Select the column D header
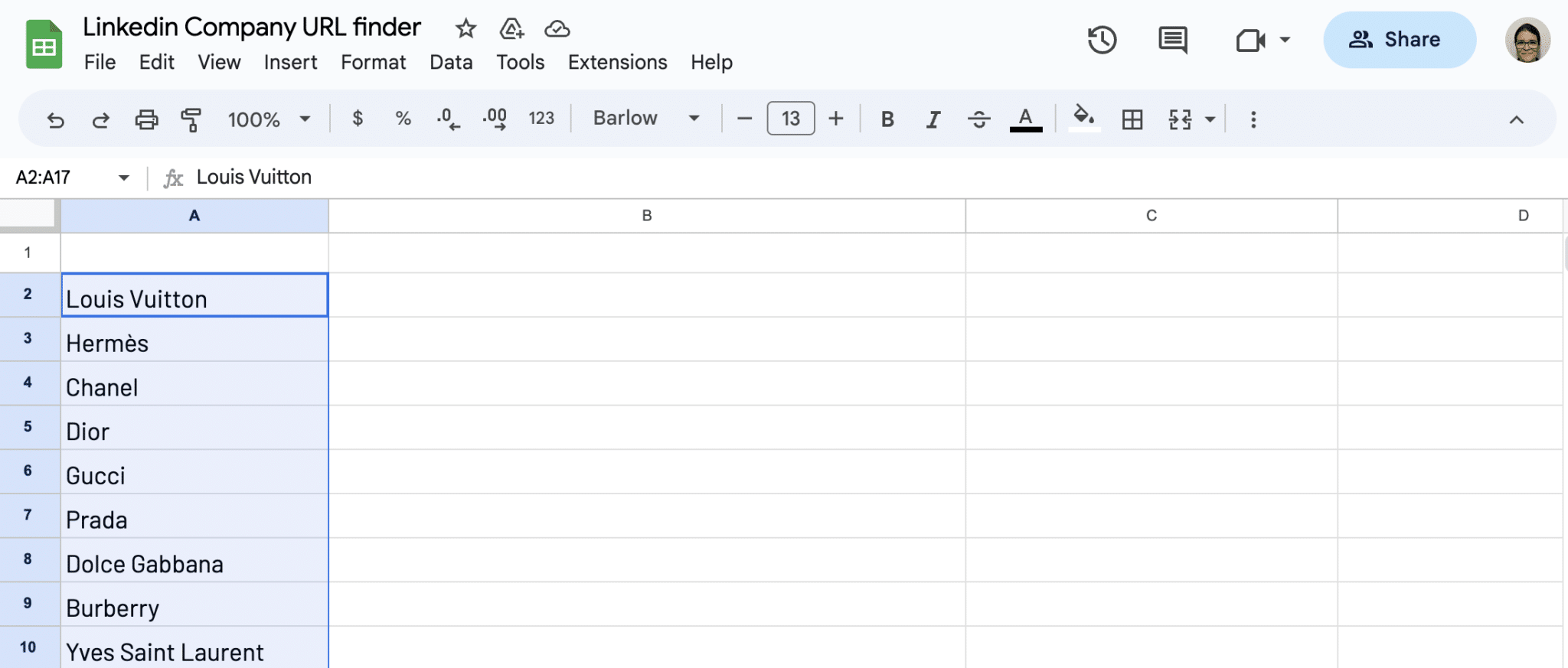The image size is (1568, 668). (1450, 216)
